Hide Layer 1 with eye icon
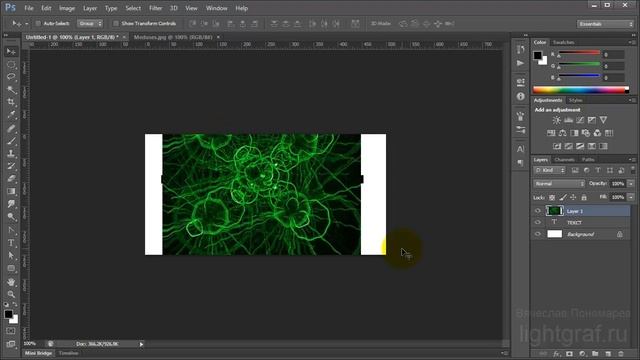Viewport: 640px width, 360px height. tap(538, 211)
